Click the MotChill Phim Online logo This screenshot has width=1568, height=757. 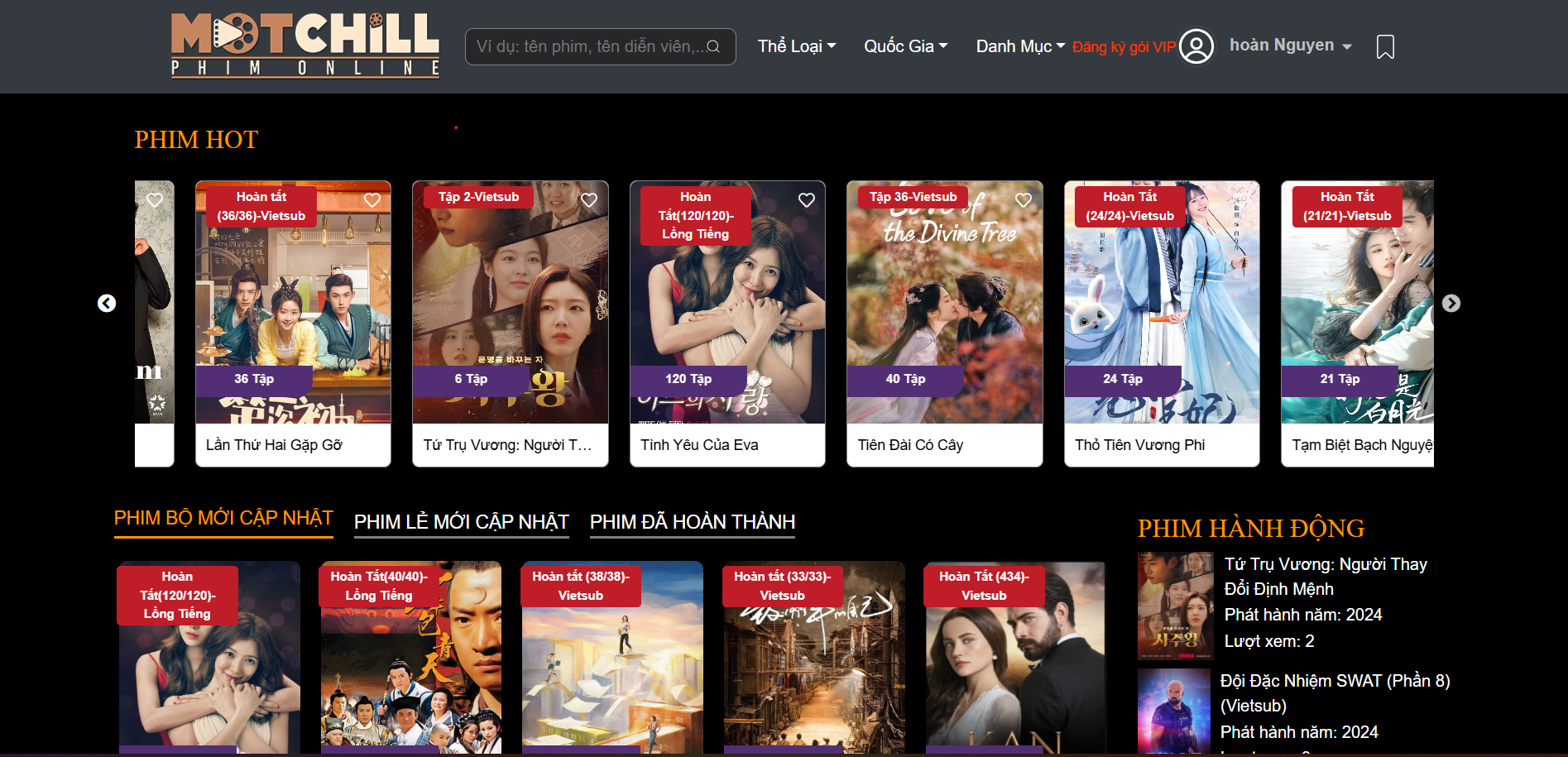click(x=304, y=46)
